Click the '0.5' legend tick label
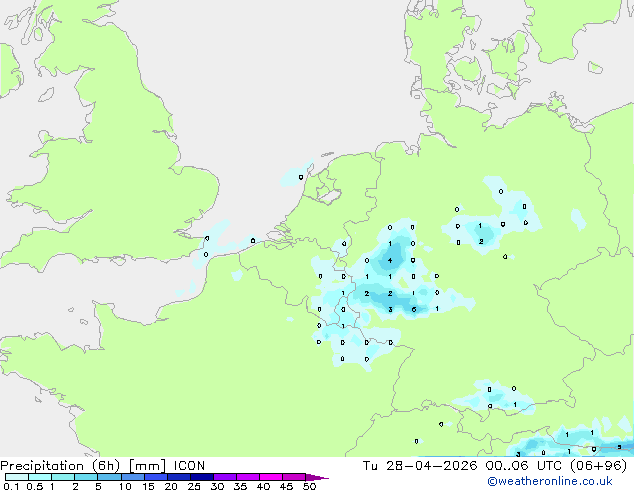634x490 pixels. tap(34, 486)
